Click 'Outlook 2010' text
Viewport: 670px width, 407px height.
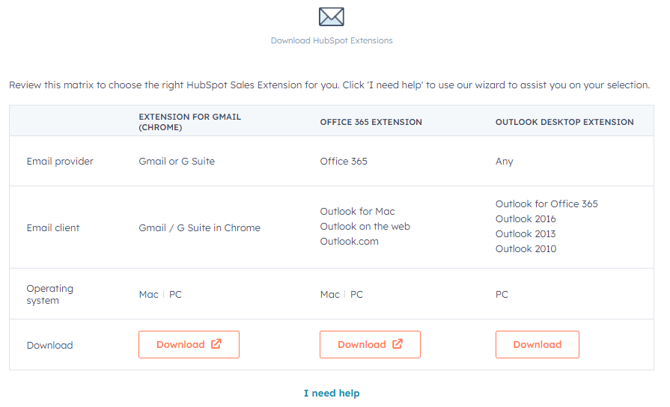(526, 249)
